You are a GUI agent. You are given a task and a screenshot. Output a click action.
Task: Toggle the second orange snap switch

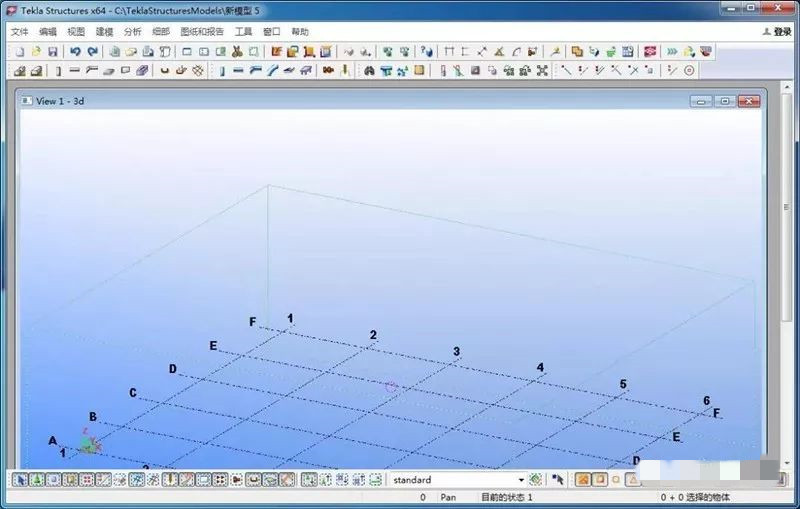coord(599,480)
